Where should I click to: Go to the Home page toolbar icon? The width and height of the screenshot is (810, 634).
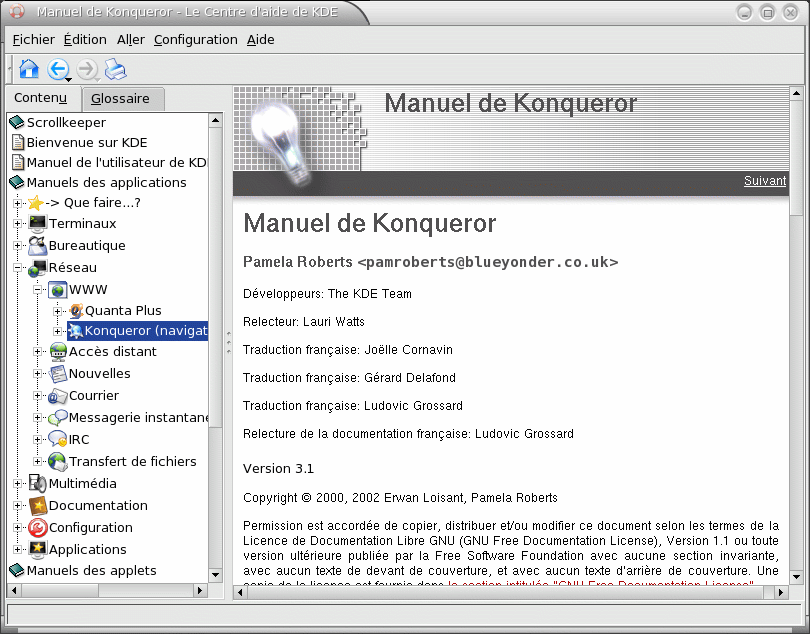(x=29, y=69)
